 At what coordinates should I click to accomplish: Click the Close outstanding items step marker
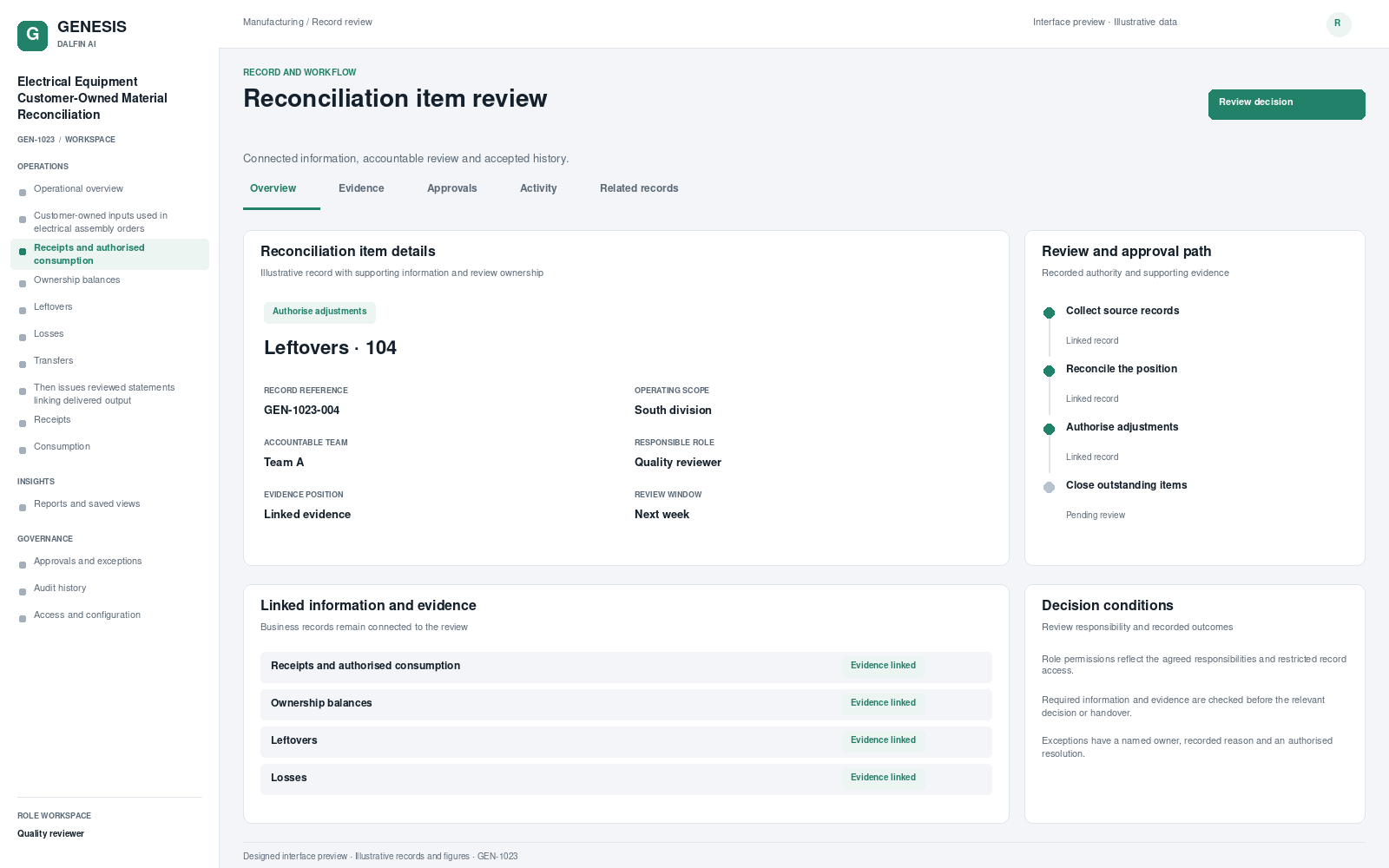[x=1049, y=487]
